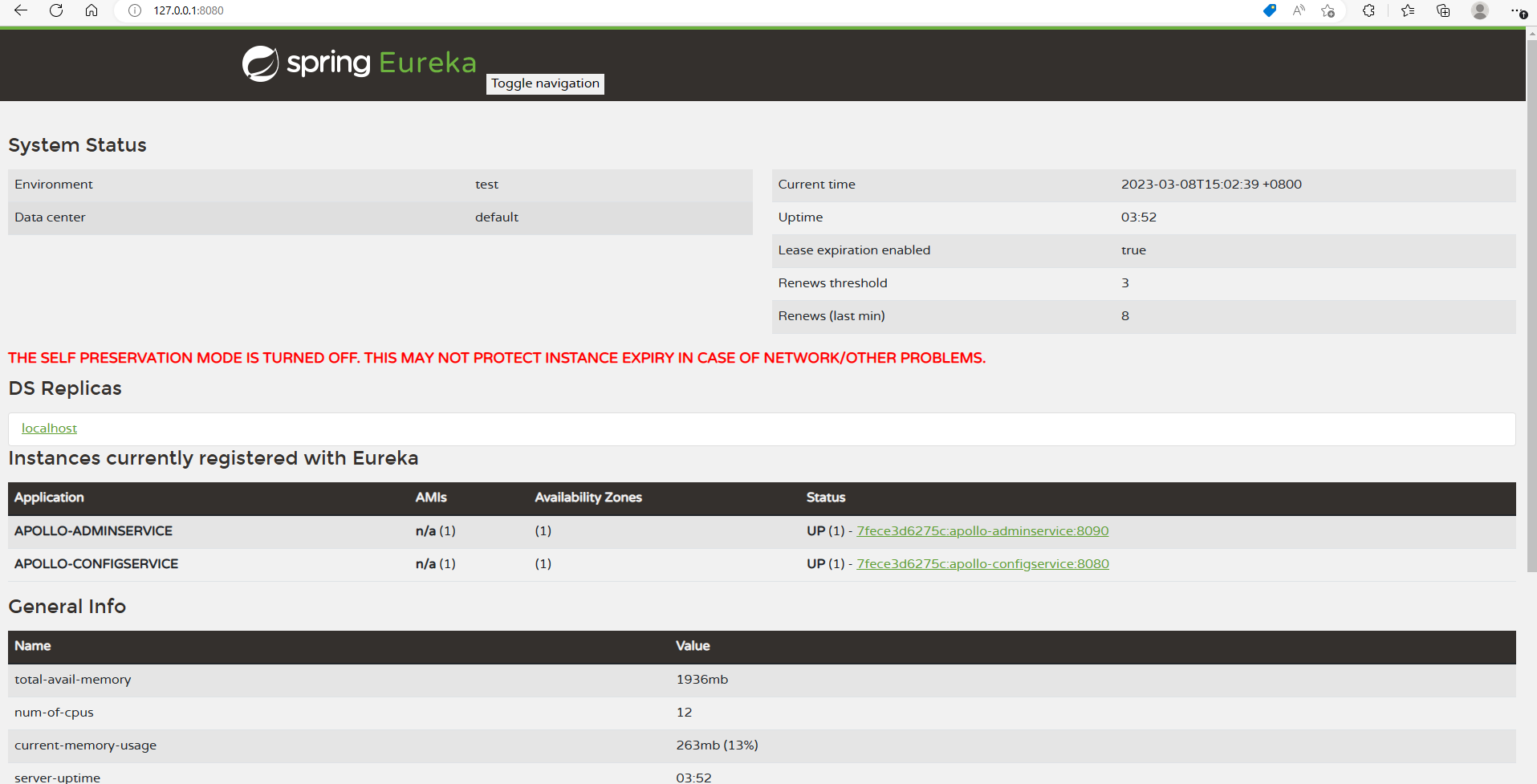The image size is (1537, 784).
Task: Click the page vertical scrollbar thumb
Action: 1531,305
